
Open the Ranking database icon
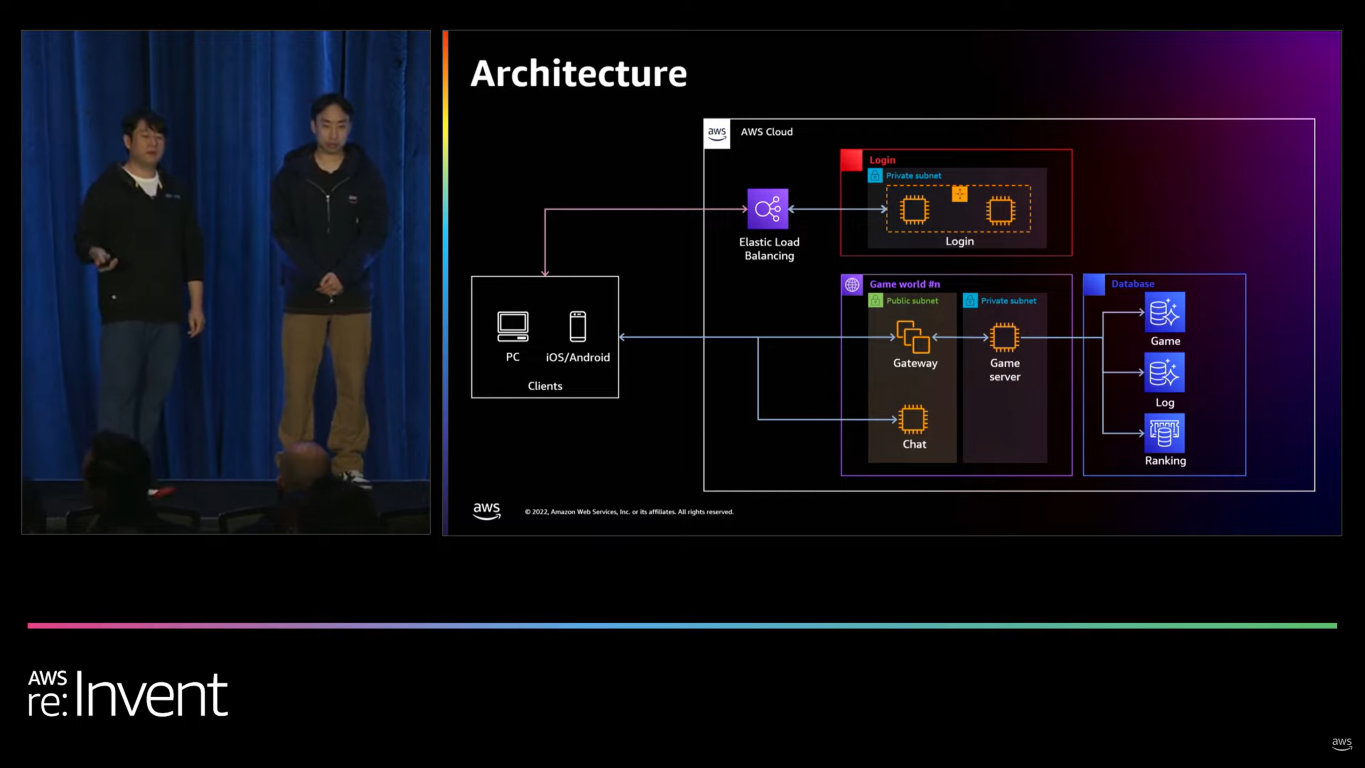pos(1164,433)
